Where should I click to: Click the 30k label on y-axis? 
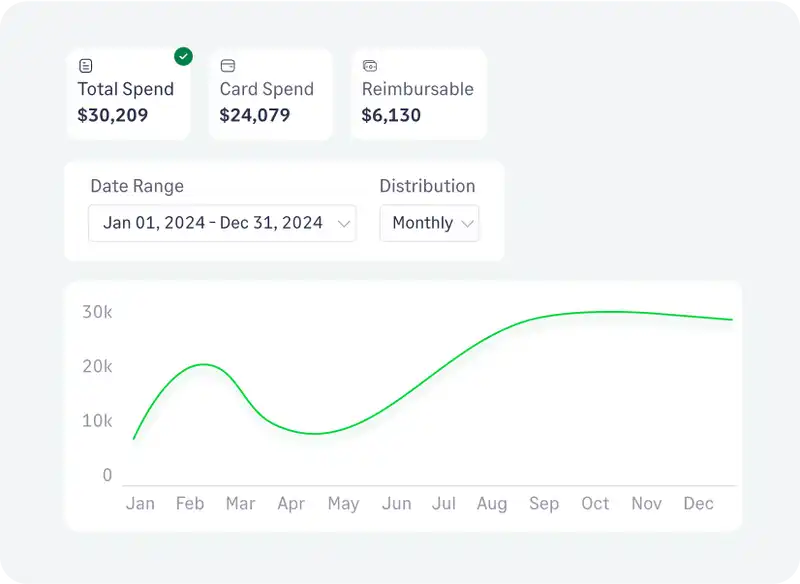point(97,312)
